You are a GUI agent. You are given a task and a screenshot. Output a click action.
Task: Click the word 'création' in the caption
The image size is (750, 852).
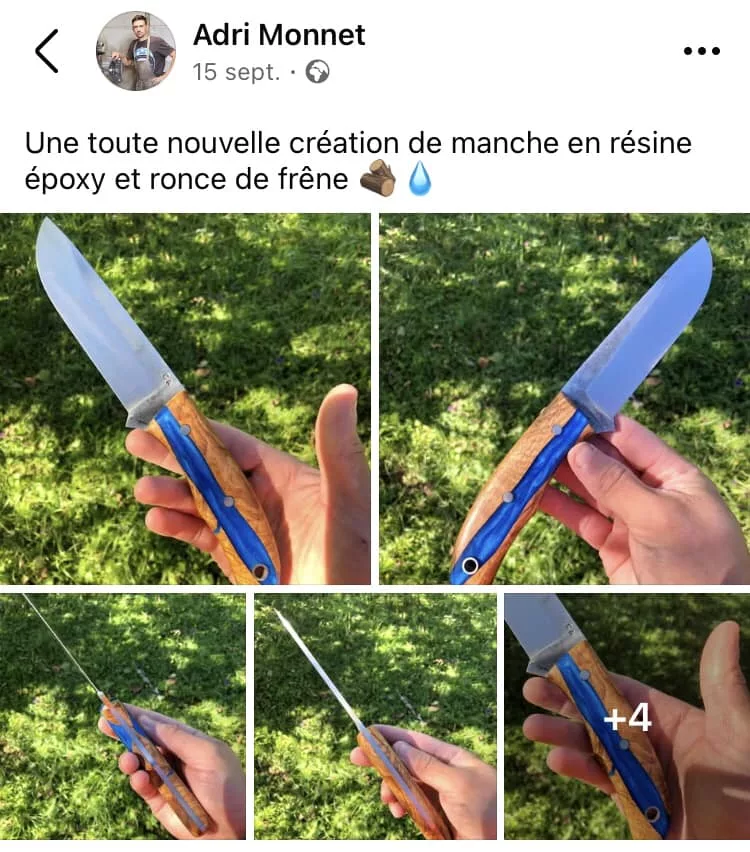[344, 143]
